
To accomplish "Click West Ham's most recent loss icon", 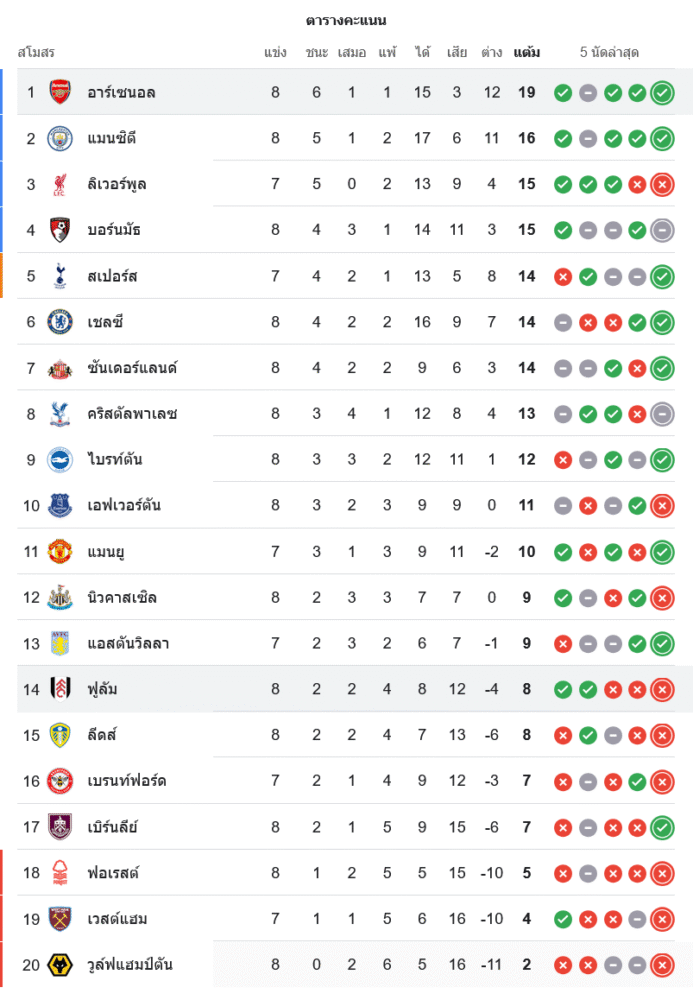I will 662,919.
